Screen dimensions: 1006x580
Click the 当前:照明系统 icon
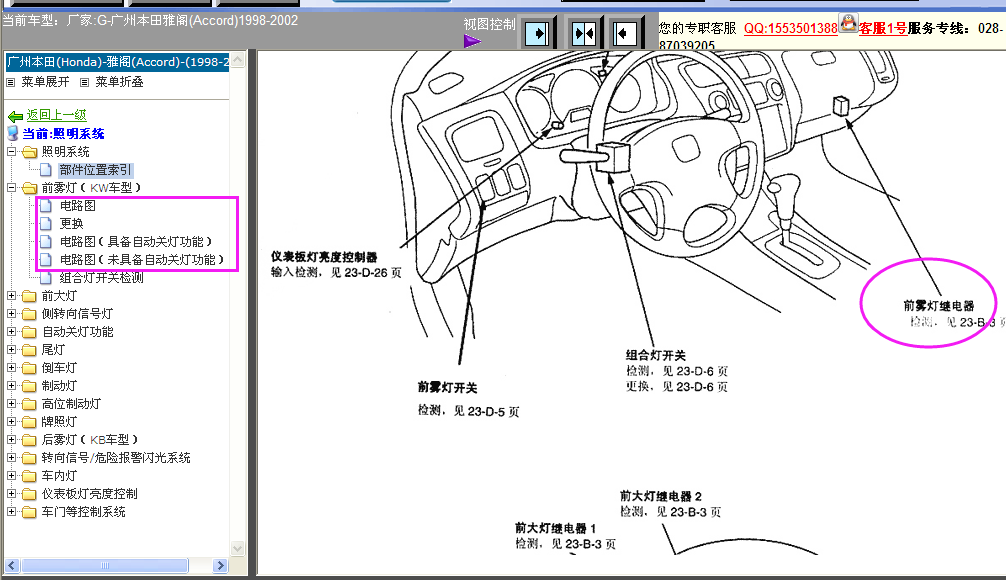coord(13,133)
